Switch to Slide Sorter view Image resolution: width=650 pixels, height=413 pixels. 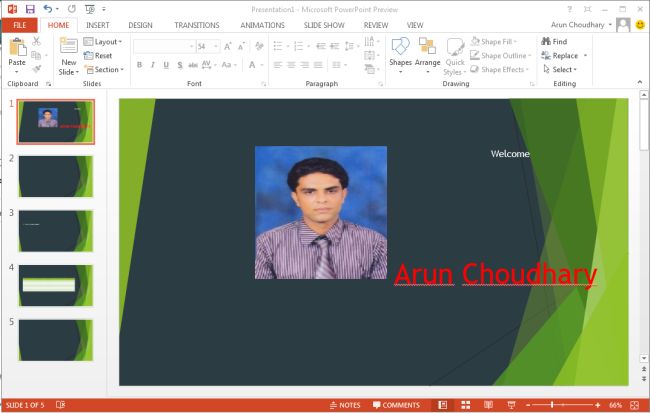pyautogui.click(x=466, y=405)
